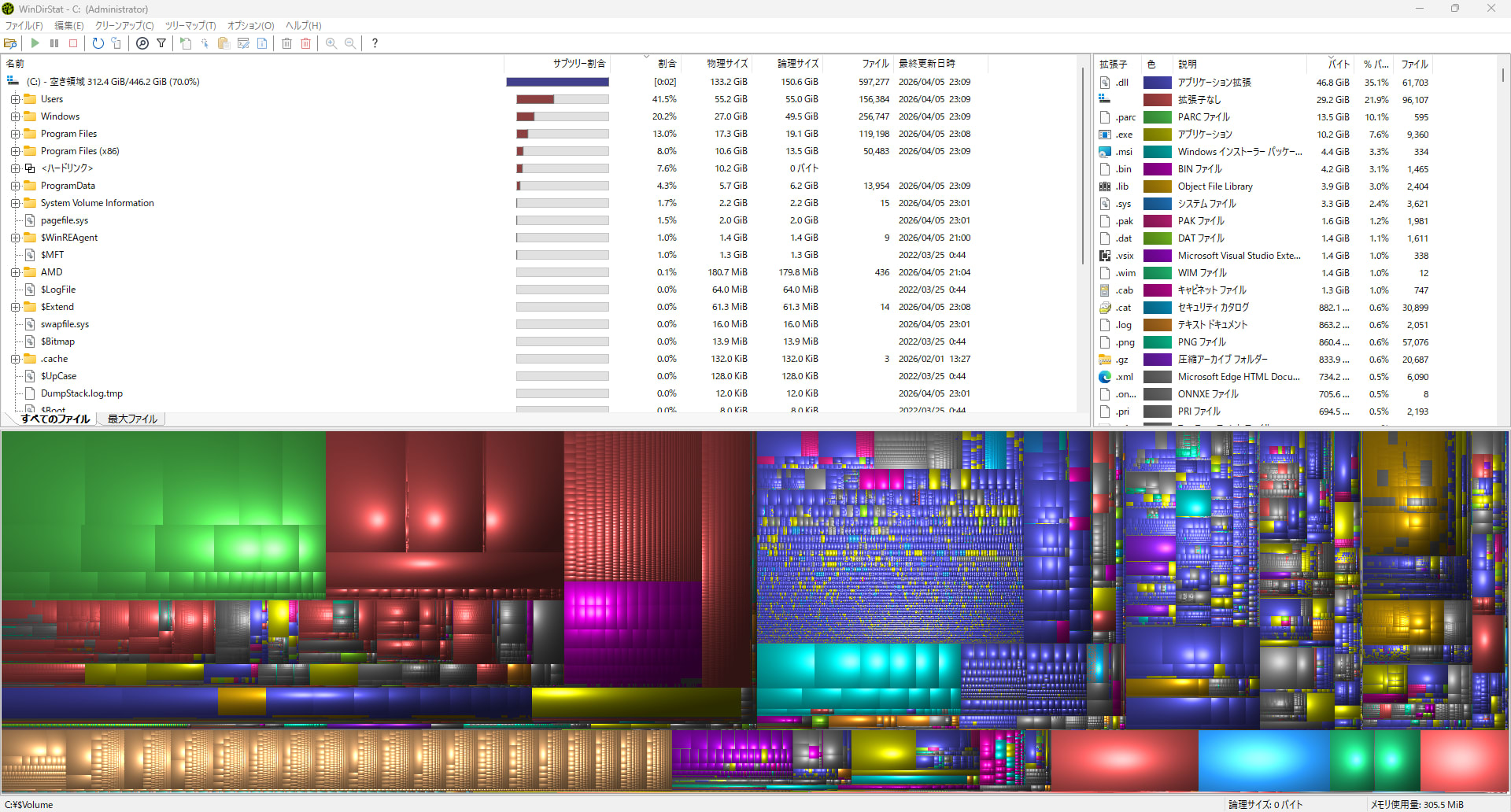Open the オプション(O) menu
The height and width of the screenshot is (812, 1511).
tap(250, 26)
